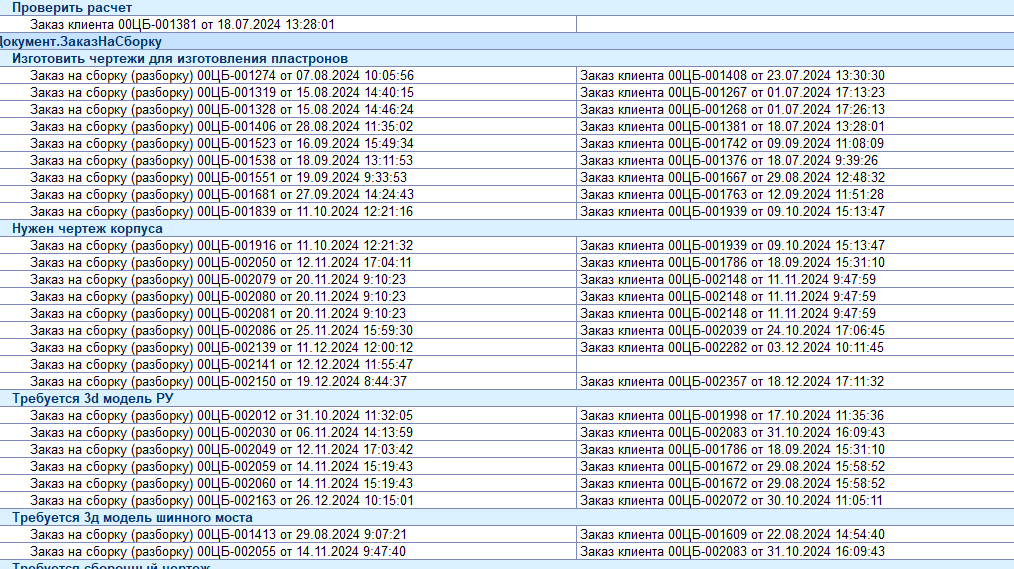Screen dimensions: 1014x569
Task: Click Заказ клиента 00ЦБ-002148 beside order 00ЦБ-002081
Action: (728, 314)
